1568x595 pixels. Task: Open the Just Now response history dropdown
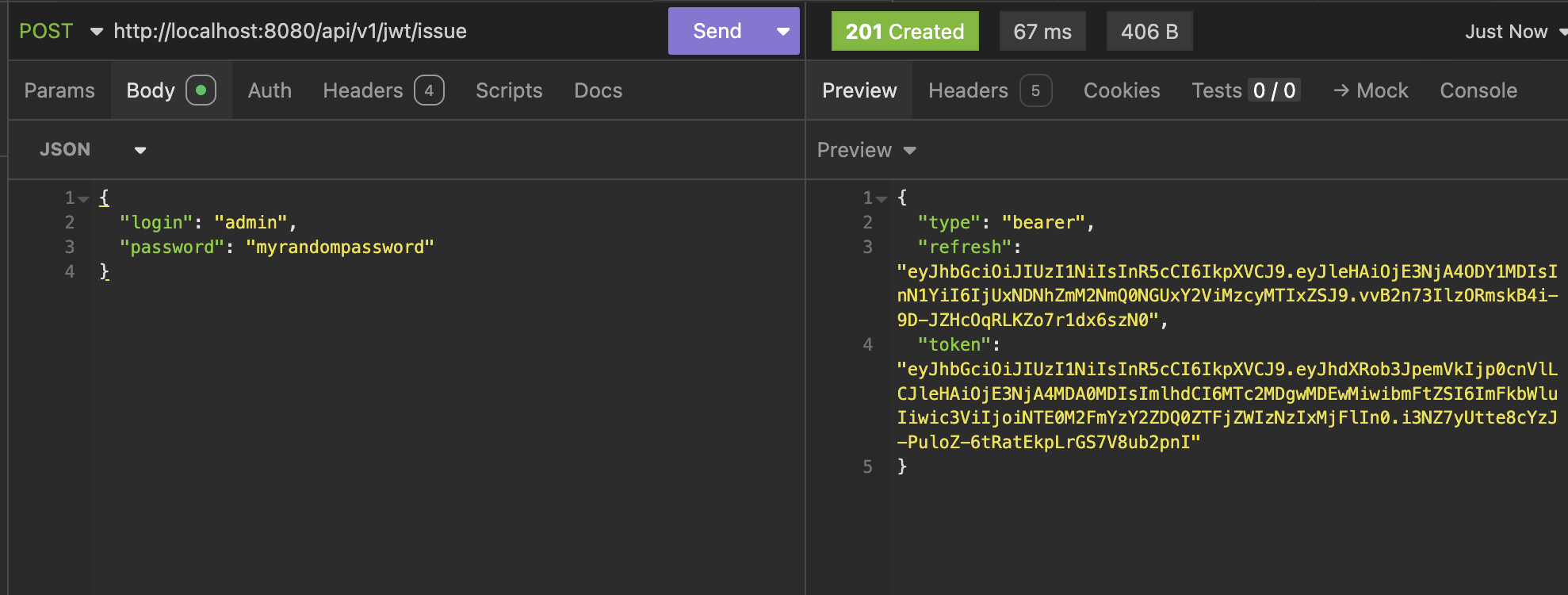click(1513, 32)
